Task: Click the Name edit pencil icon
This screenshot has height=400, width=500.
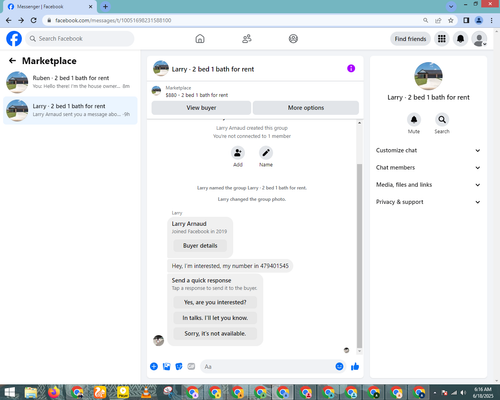Action: tap(266, 153)
